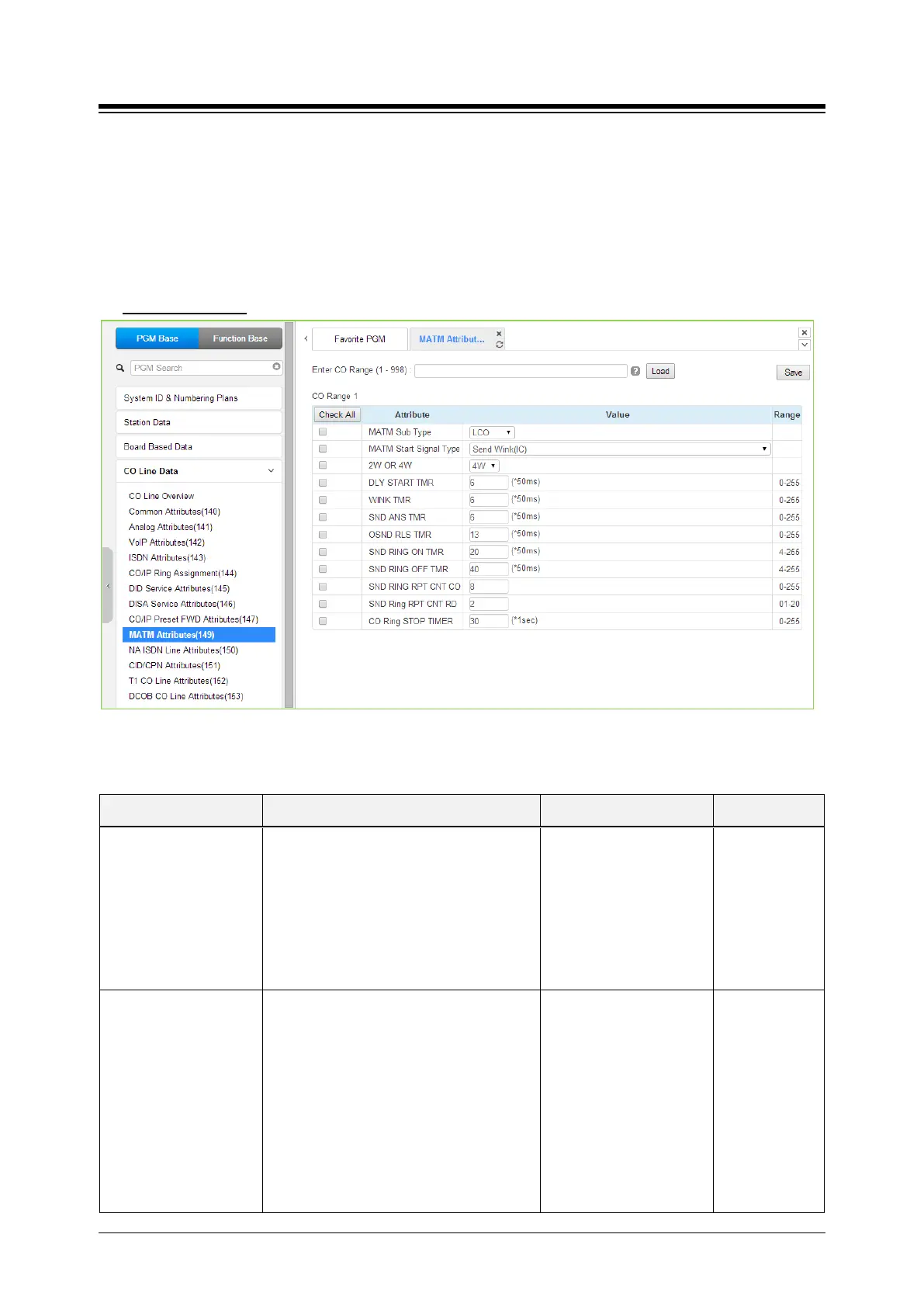Tick the OSND RLS TMR checkbox
This screenshot has height=1307, width=924.
tap(323, 535)
